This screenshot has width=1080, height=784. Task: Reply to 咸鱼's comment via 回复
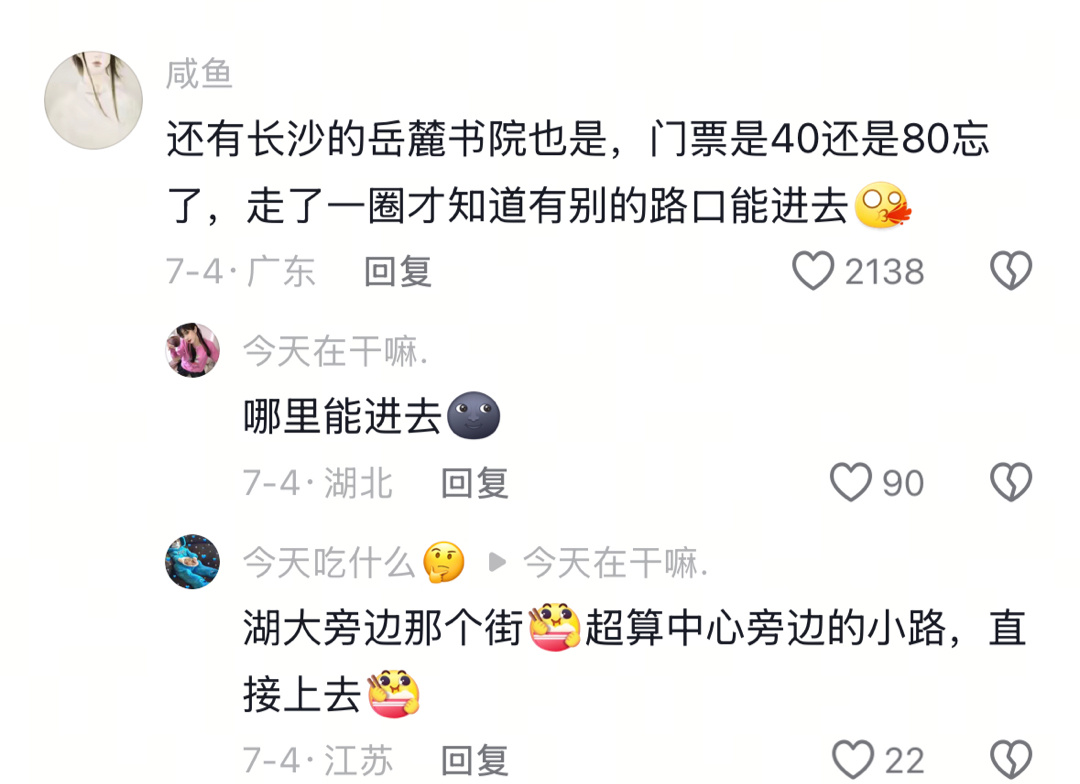[398, 271]
